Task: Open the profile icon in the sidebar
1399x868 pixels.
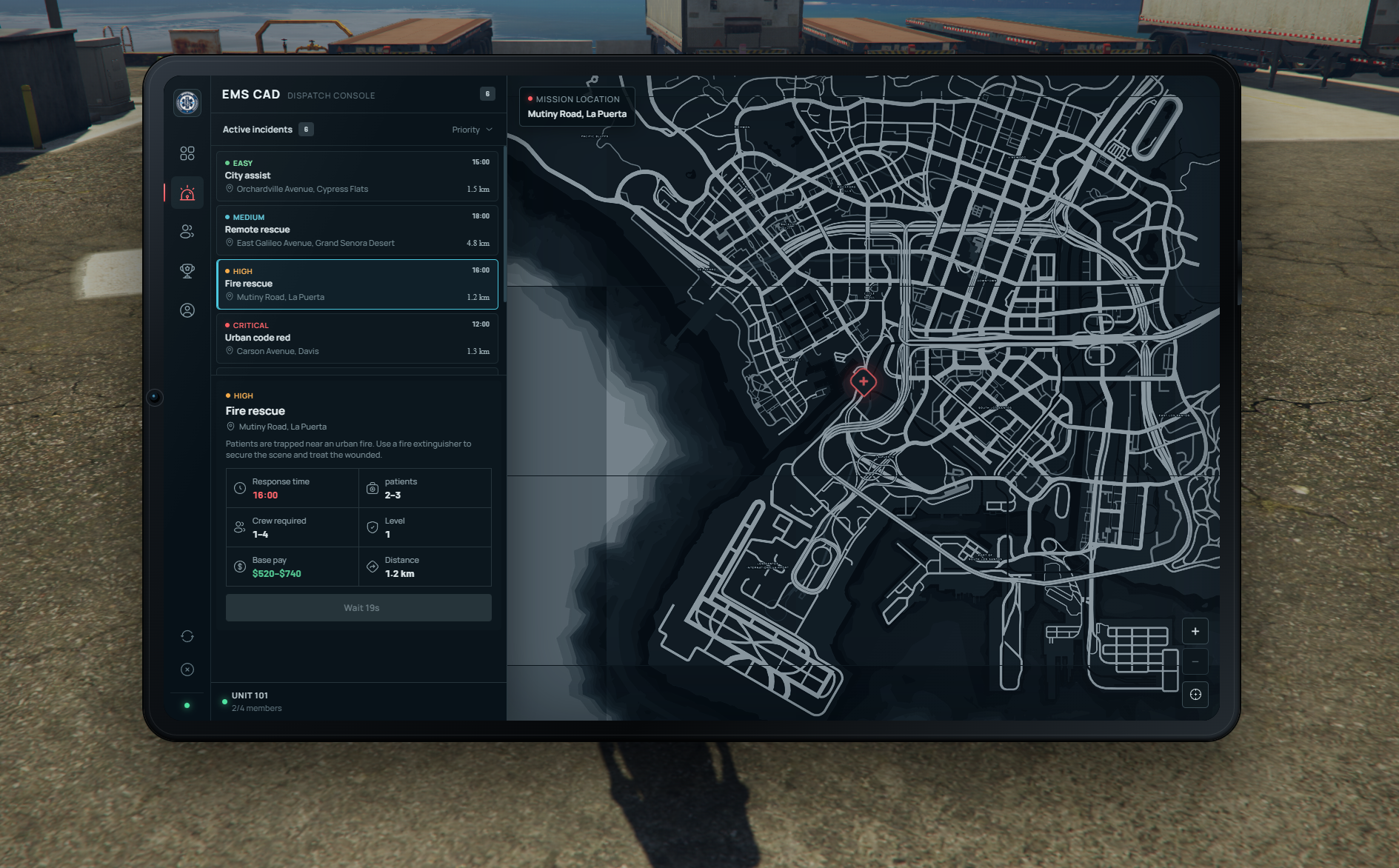Action: pyautogui.click(x=187, y=310)
